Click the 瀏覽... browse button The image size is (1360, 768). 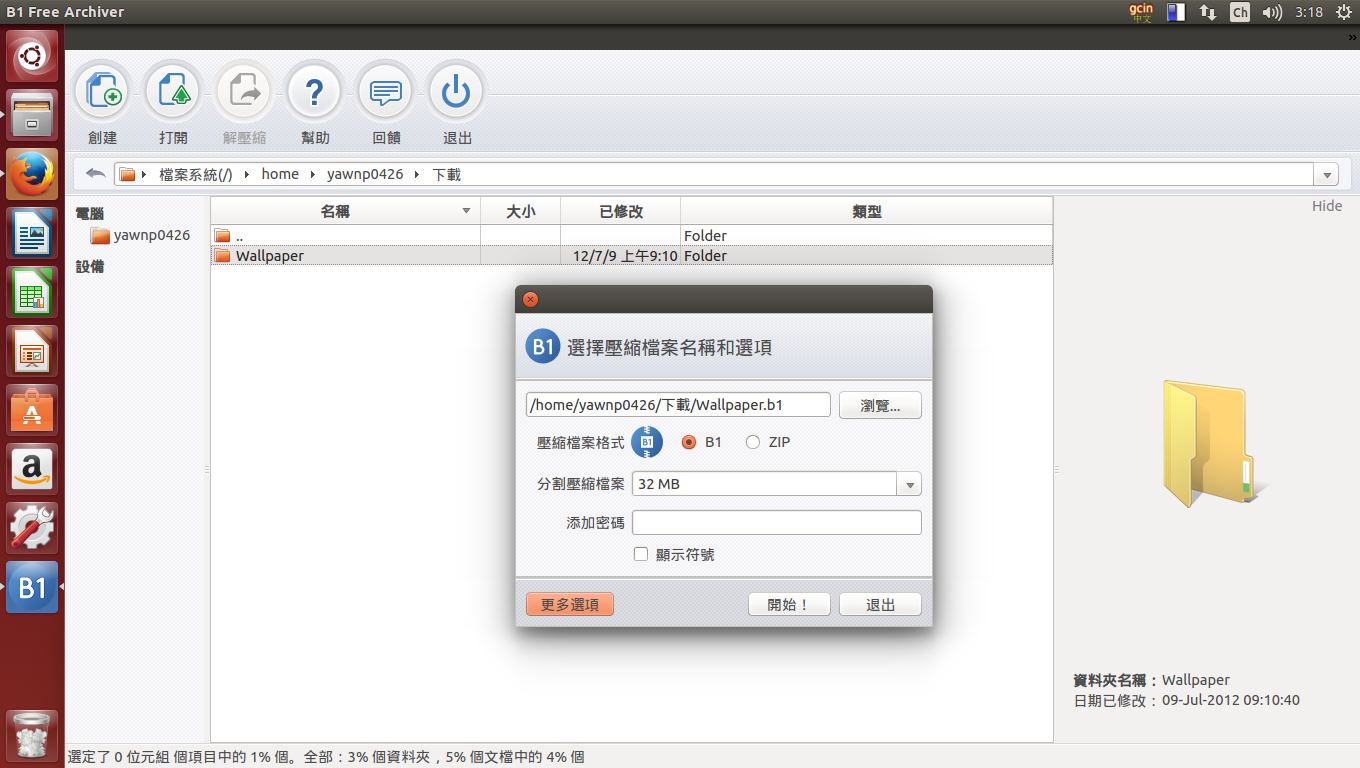[x=880, y=405]
